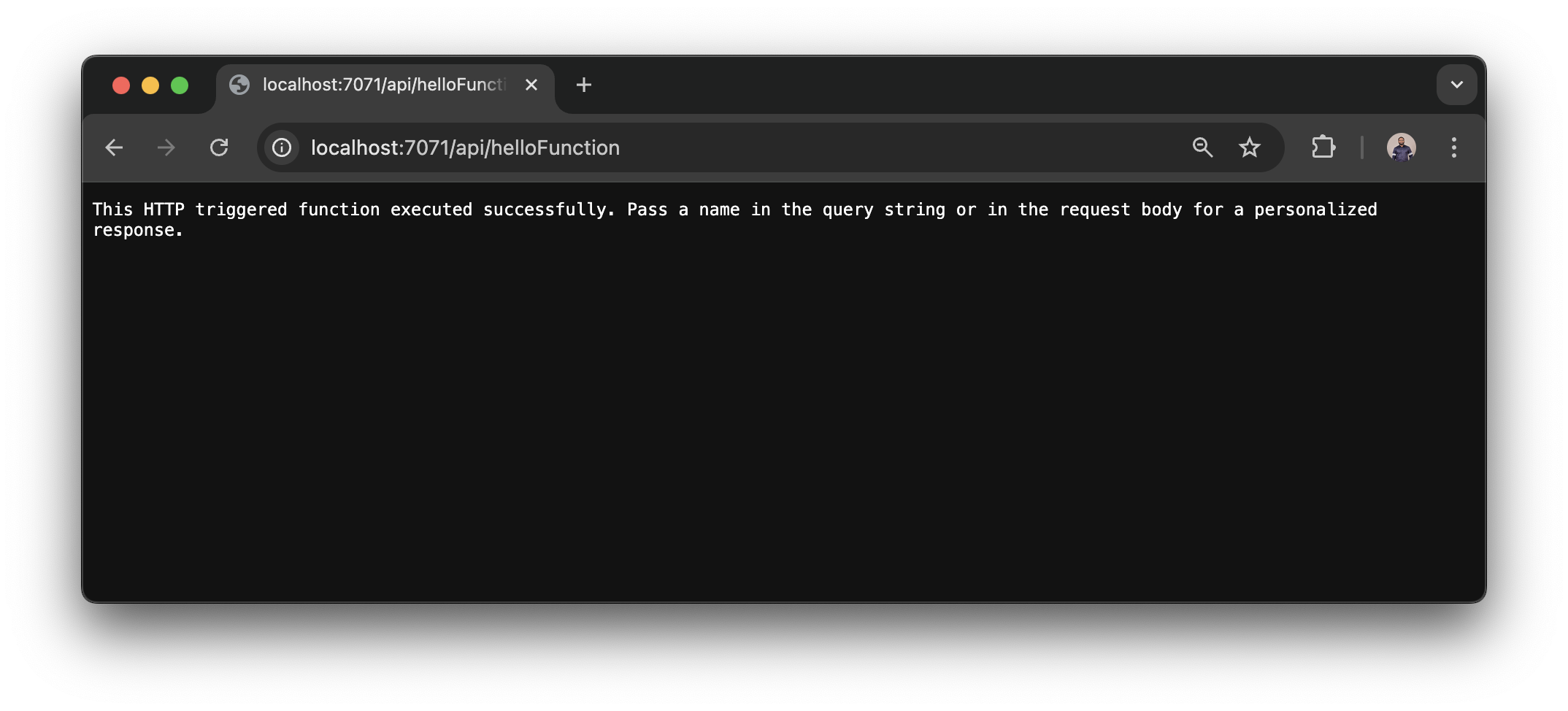
Task: Click the grayed-out forward arrow
Action: tap(166, 147)
